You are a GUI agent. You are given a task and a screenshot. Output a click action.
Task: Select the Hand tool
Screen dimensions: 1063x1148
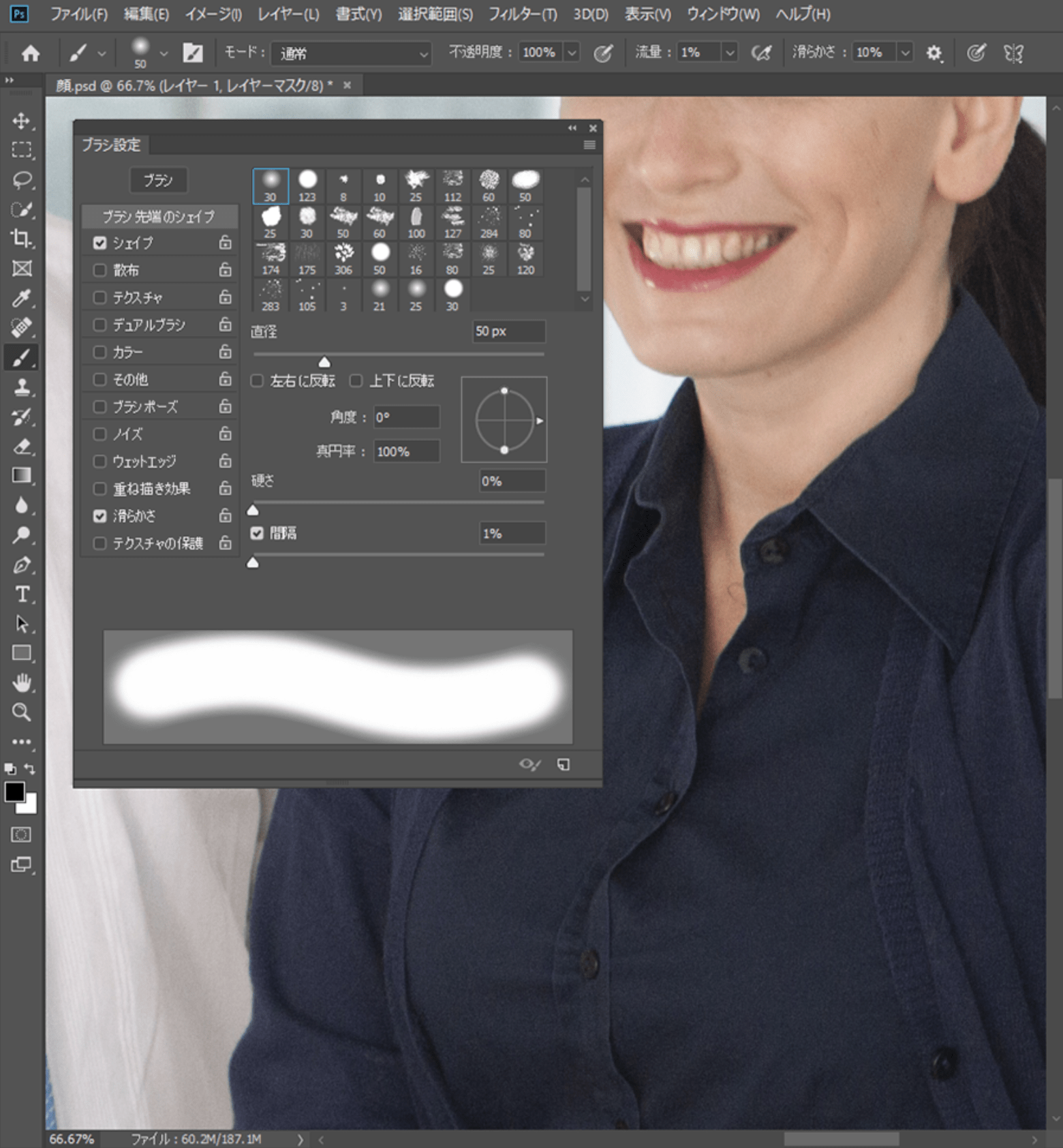(21, 682)
